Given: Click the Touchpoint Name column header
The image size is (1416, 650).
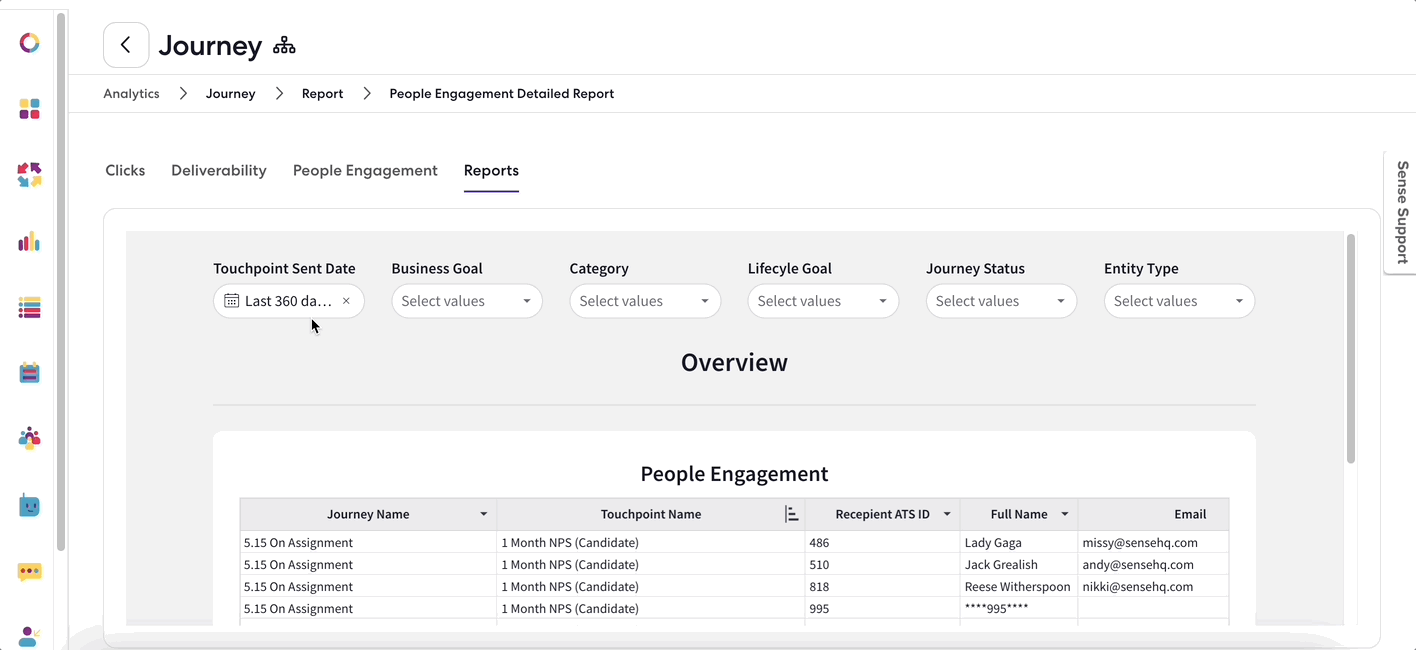Looking at the screenshot, I should click(x=651, y=514).
